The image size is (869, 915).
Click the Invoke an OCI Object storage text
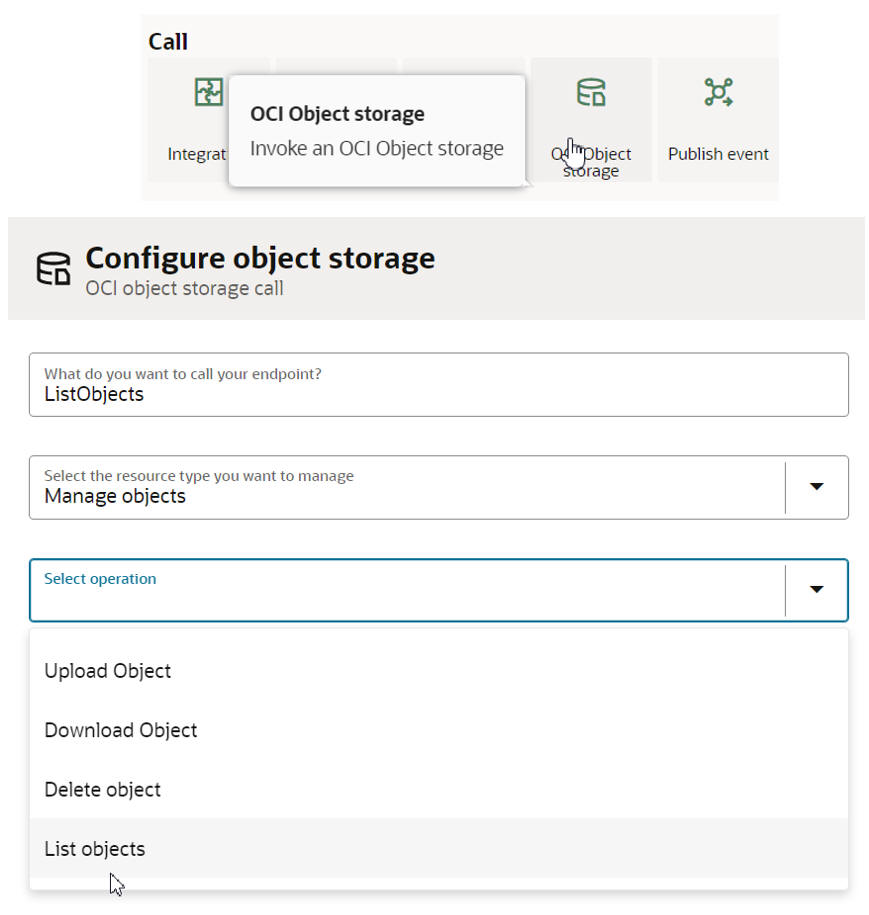tap(376, 149)
